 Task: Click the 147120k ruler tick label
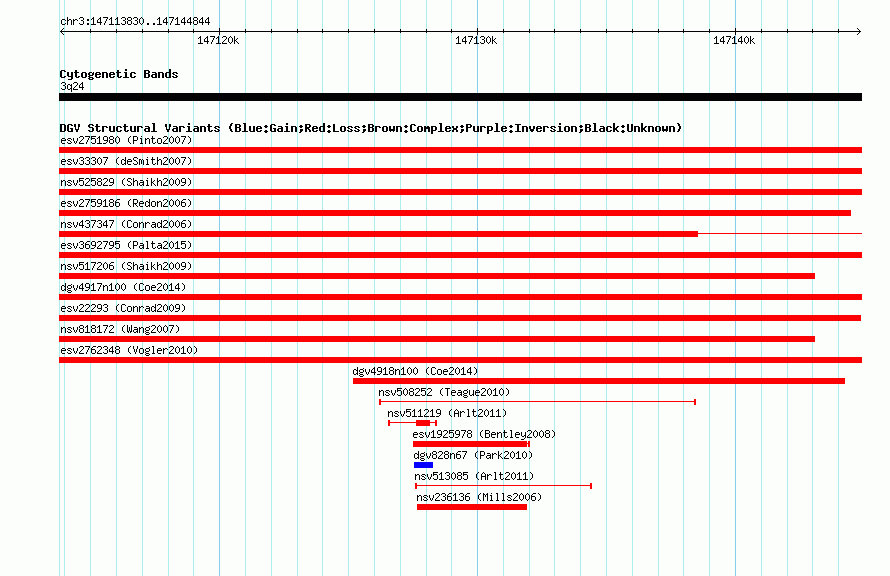tap(218, 41)
